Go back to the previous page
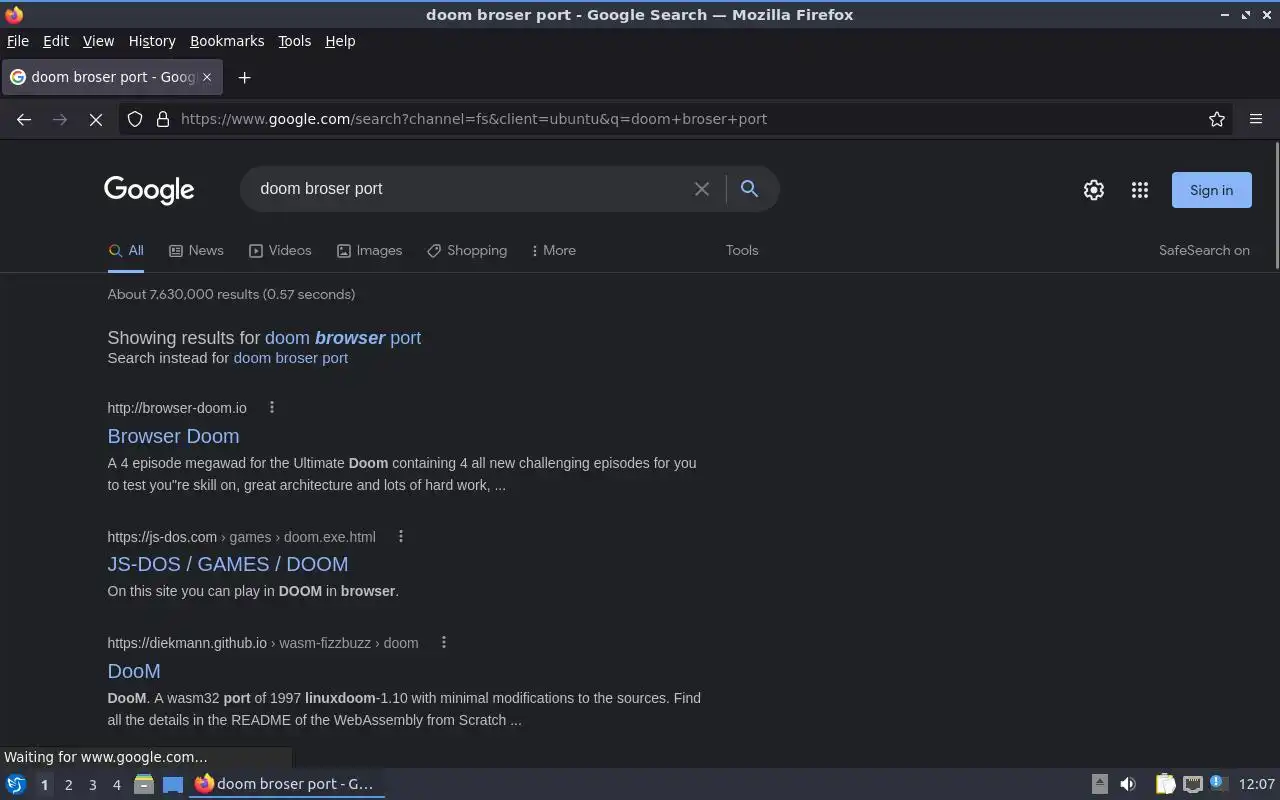This screenshot has width=1280, height=800. [x=24, y=119]
